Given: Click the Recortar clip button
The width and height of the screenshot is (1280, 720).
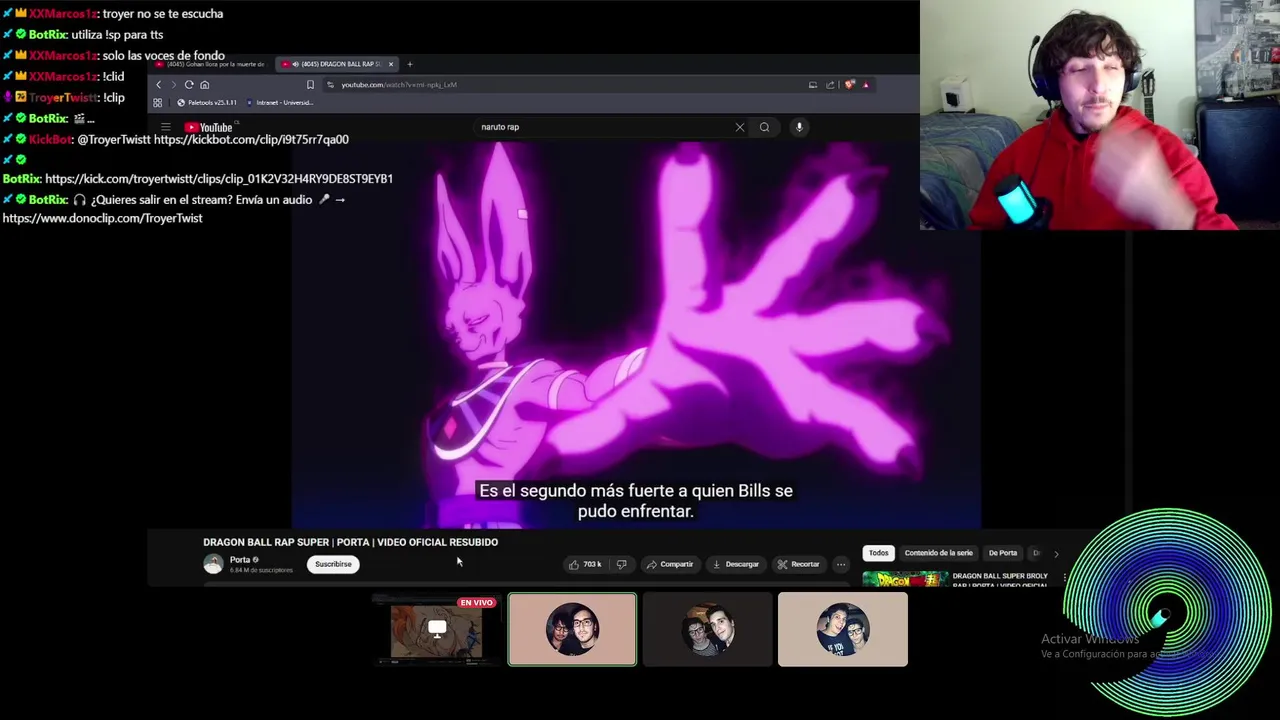Looking at the screenshot, I should (x=798, y=564).
